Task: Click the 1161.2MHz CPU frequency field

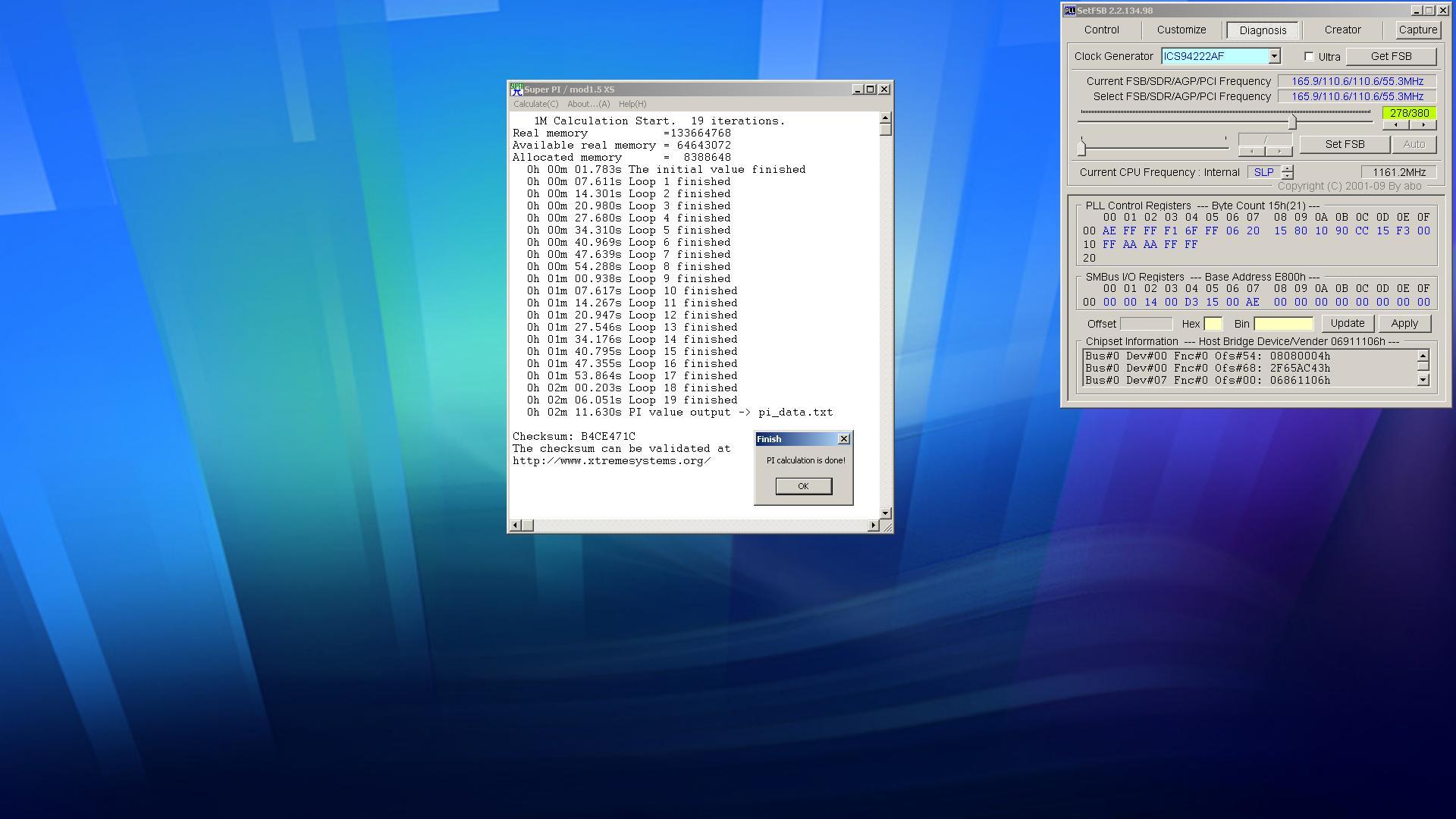Action: pos(1398,172)
